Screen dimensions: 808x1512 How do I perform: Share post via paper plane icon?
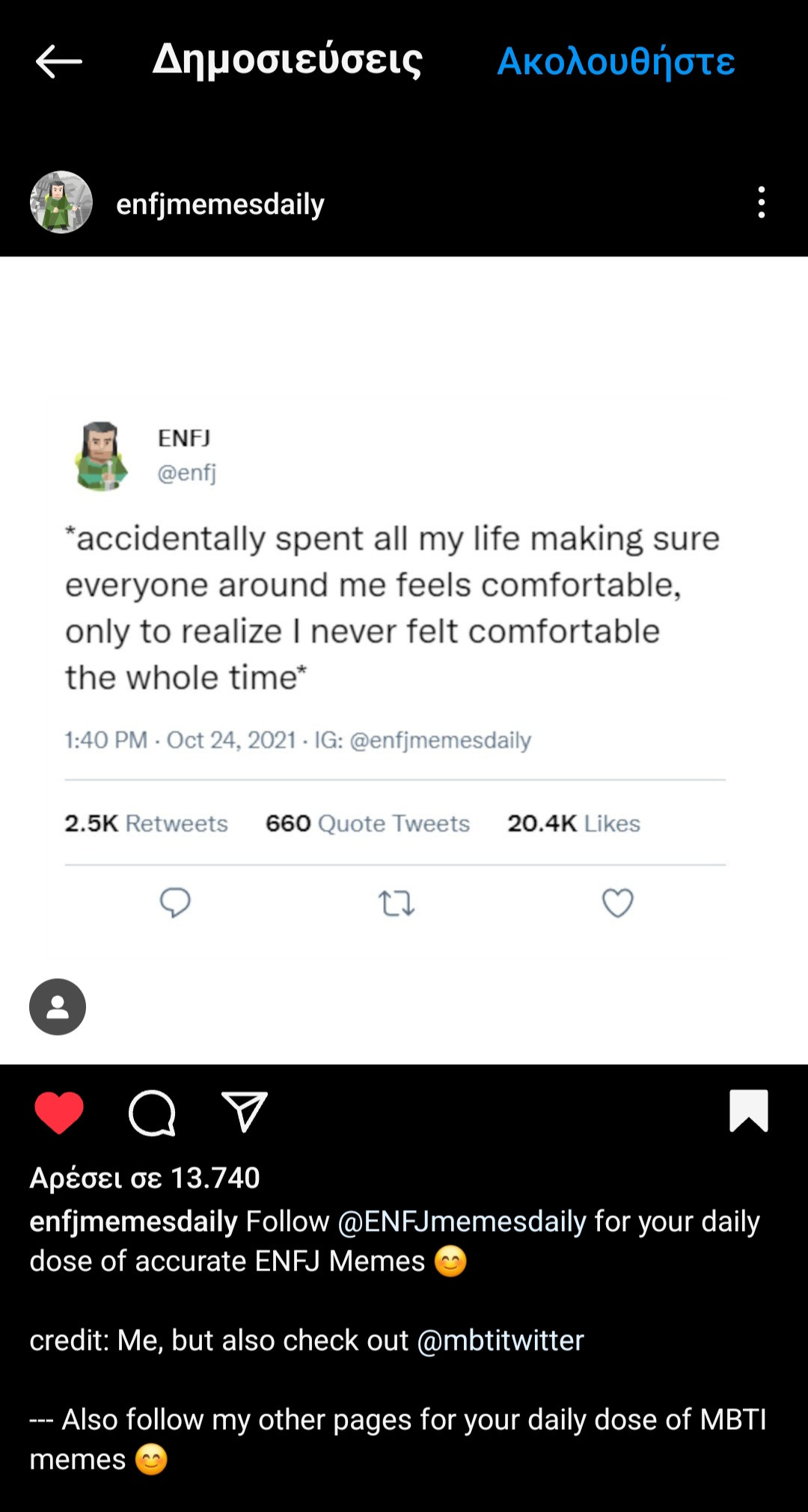[244, 1111]
